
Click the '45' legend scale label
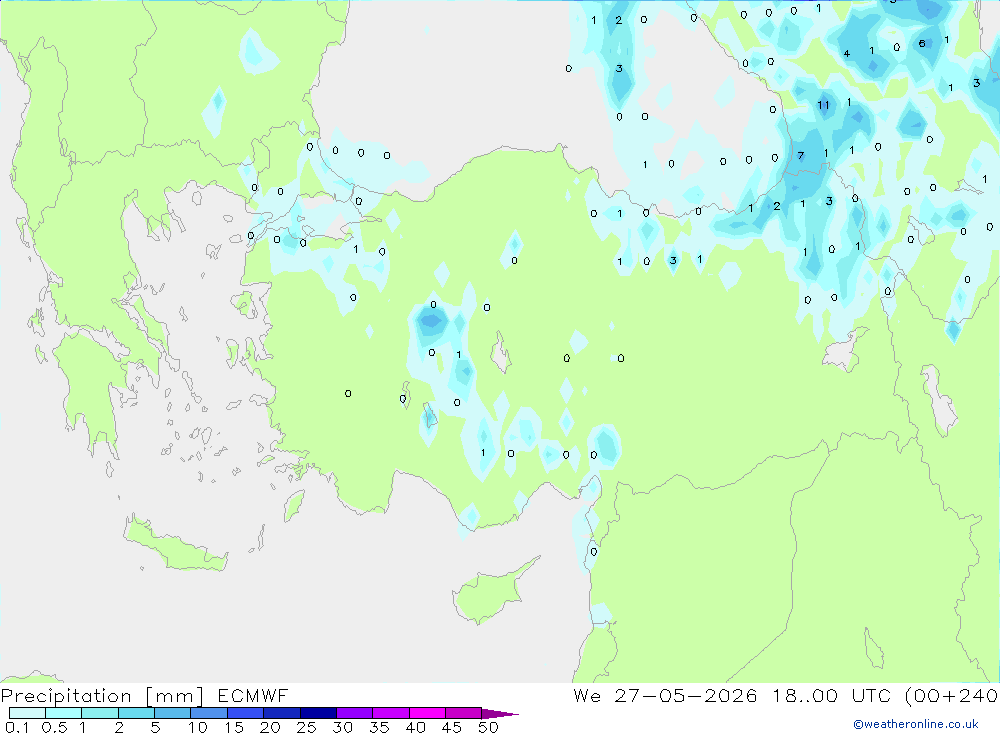(452, 727)
